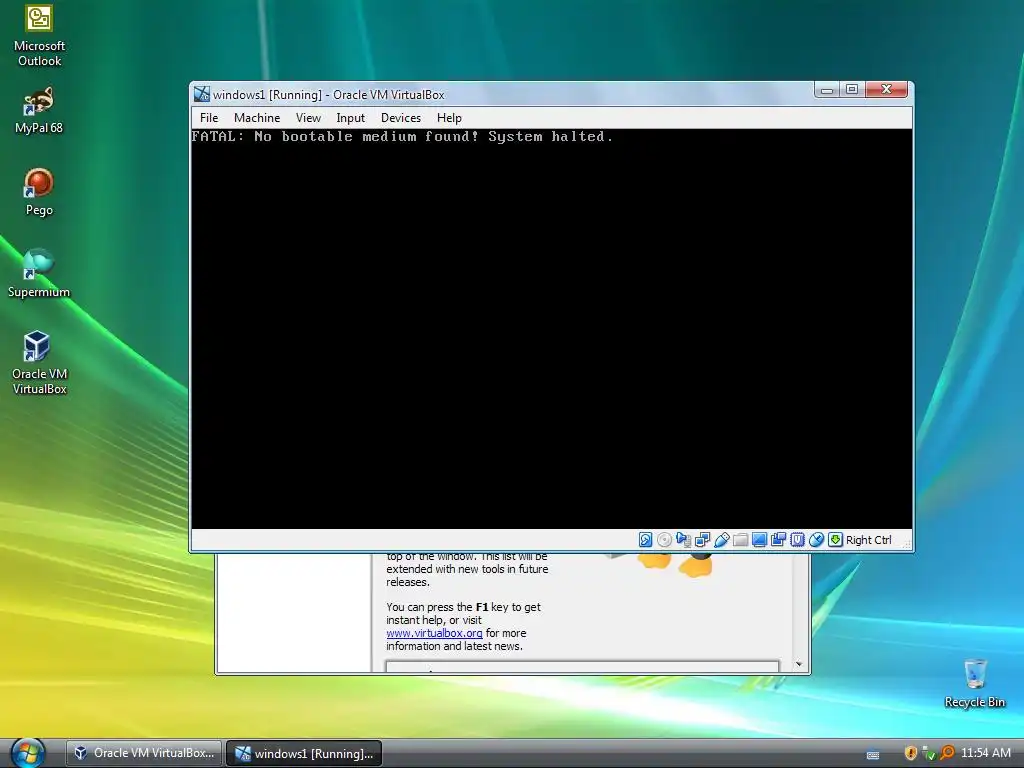This screenshot has height=768, width=1024.
Task: Click the security shield alert tray icon
Action: point(910,753)
